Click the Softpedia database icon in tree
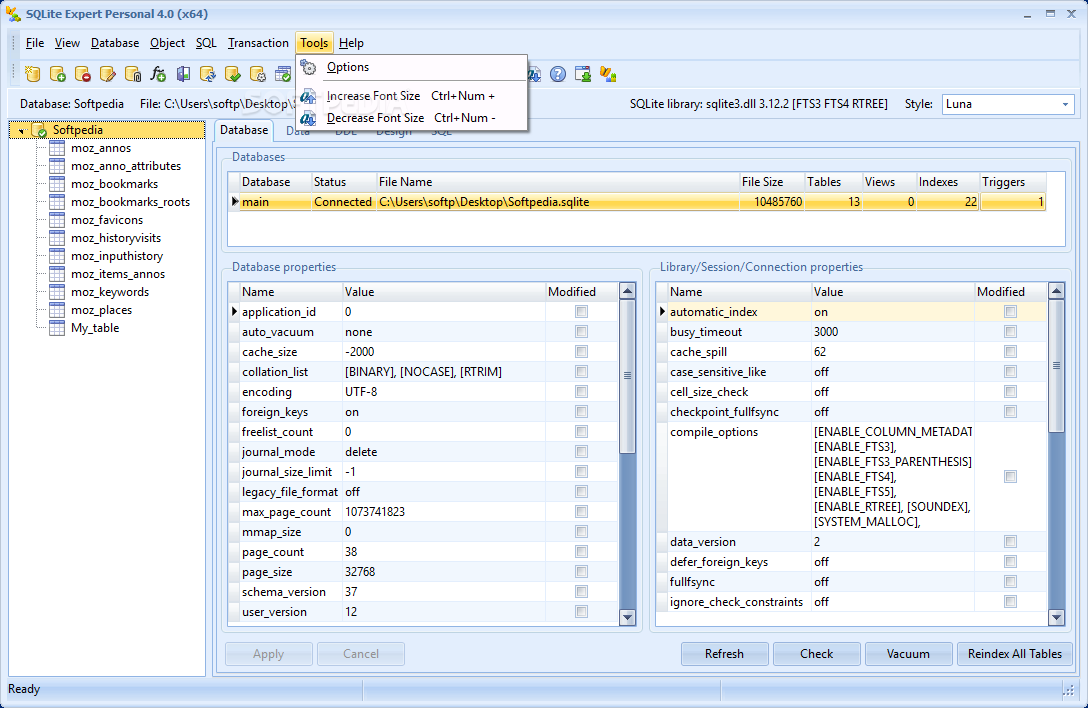The image size is (1088, 708). pos(40,130)
